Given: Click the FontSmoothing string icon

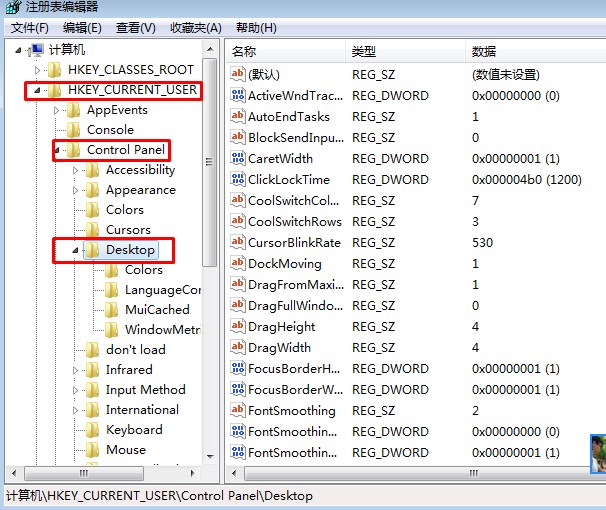Looking at the screenshot, I should pos(238,410).
